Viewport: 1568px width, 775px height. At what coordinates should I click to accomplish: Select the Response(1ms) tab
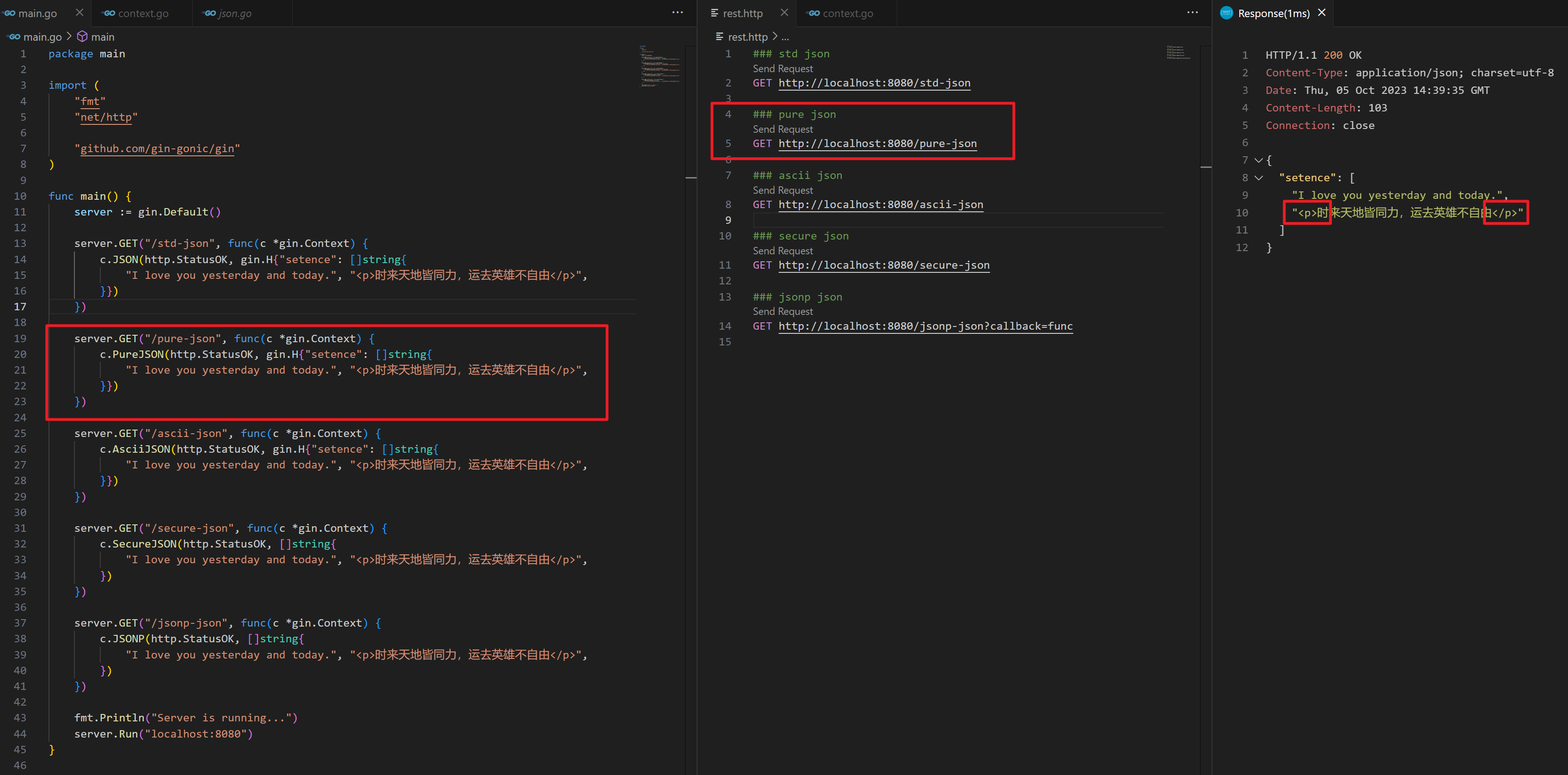tap(1274, 13)
